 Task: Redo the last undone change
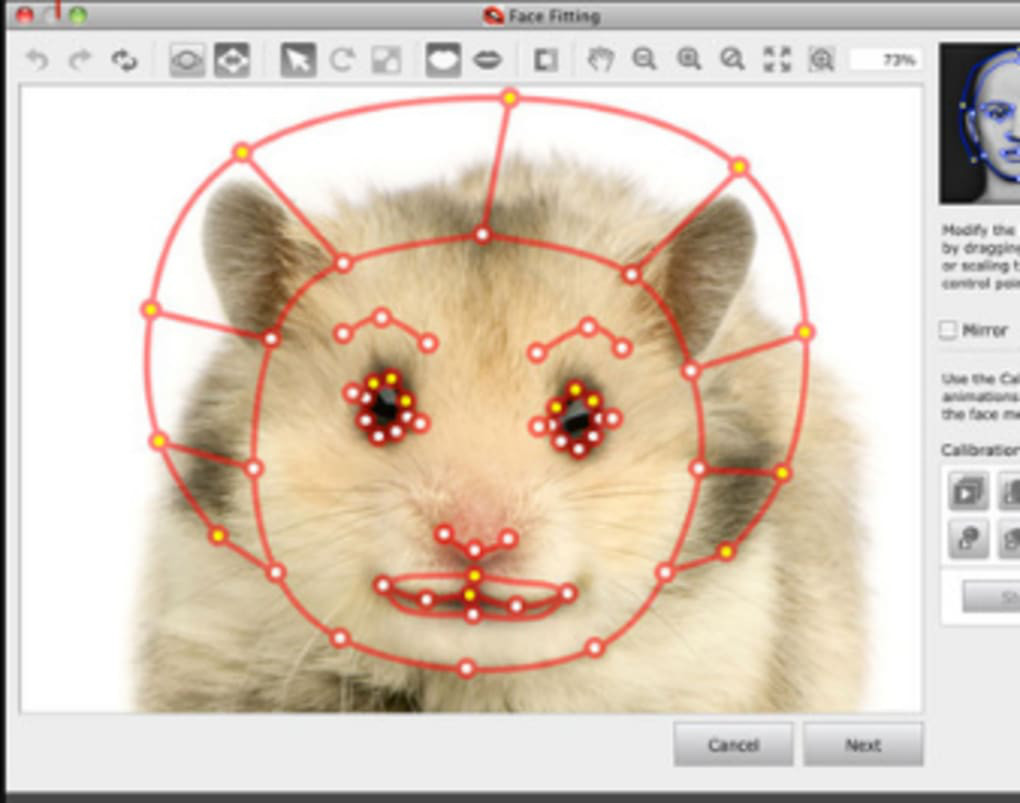tap(80, 60)
